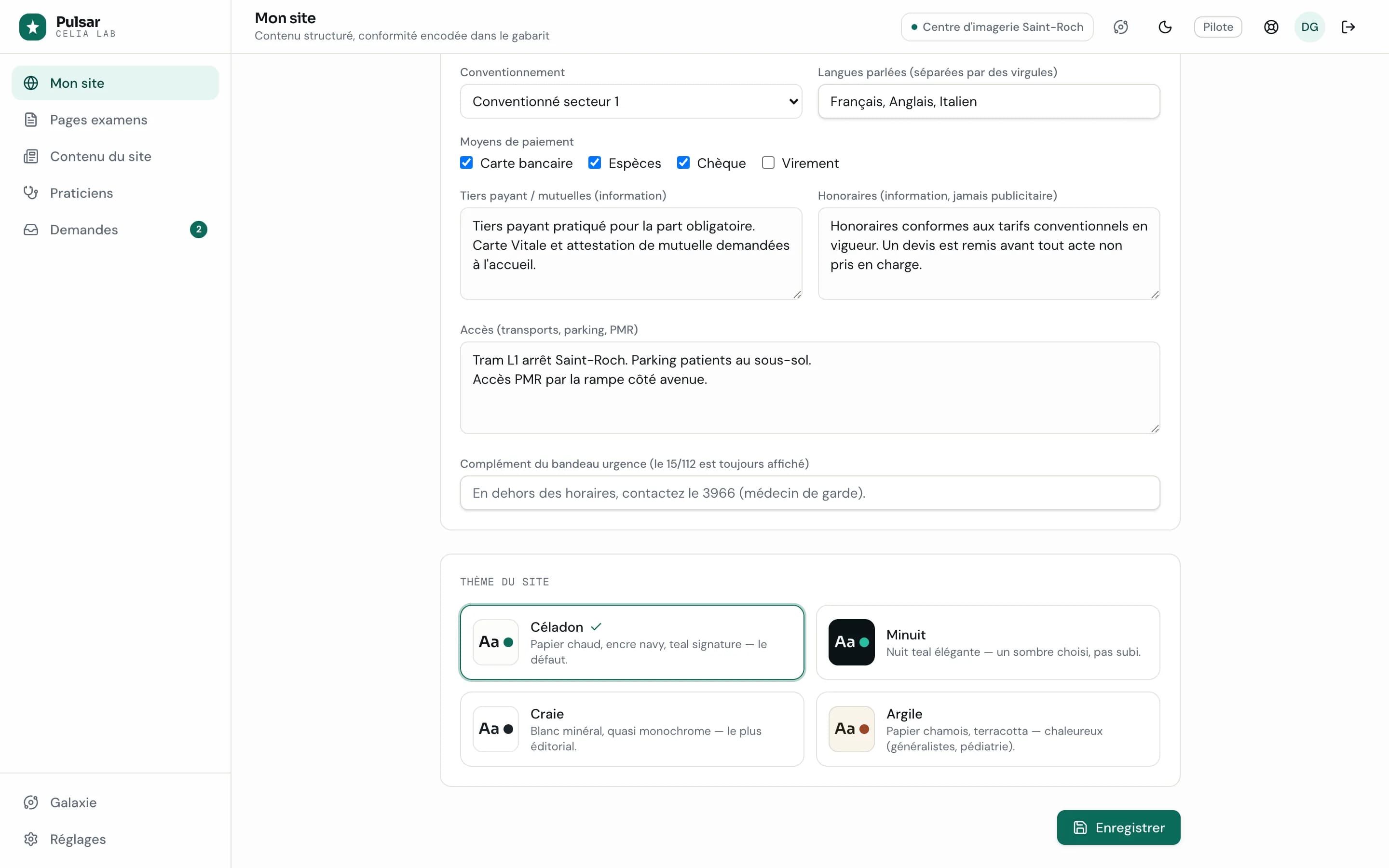Choose the Craie theme card
1389x868 pixels.
(x=632, y=729)
